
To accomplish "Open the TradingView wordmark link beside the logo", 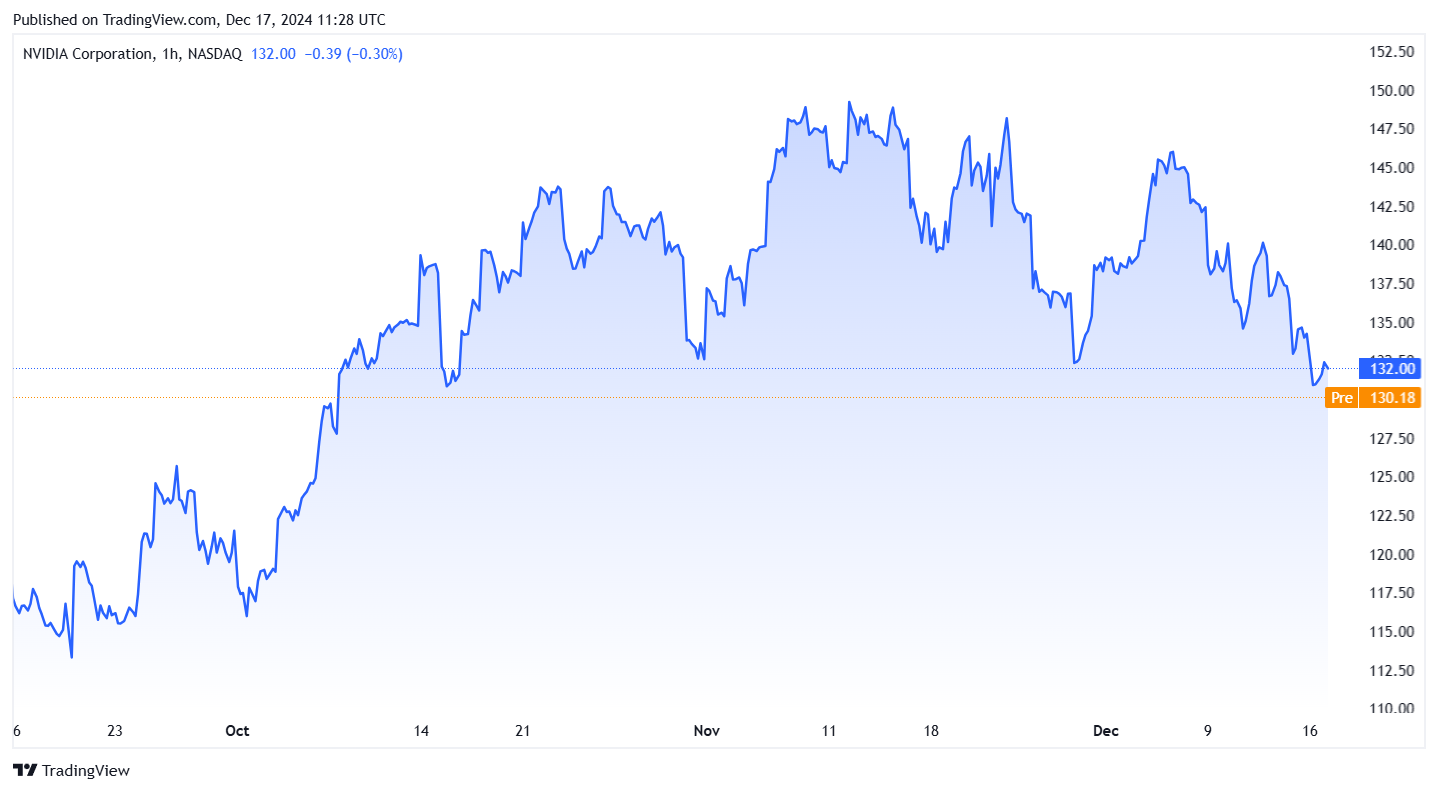I will (x=85, y=770).
